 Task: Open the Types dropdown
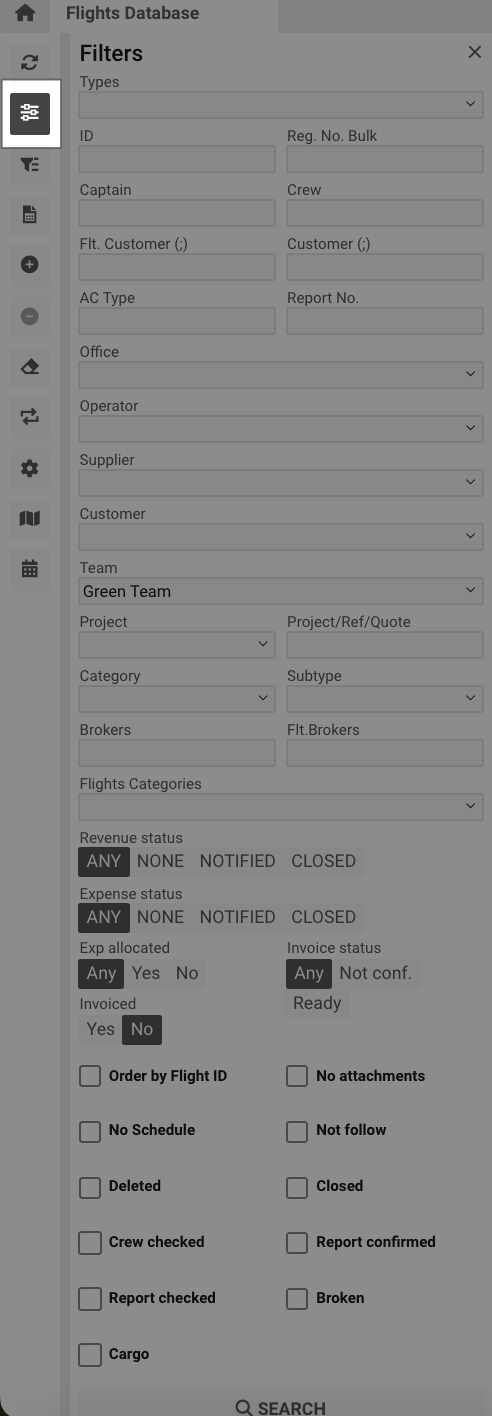281,105
